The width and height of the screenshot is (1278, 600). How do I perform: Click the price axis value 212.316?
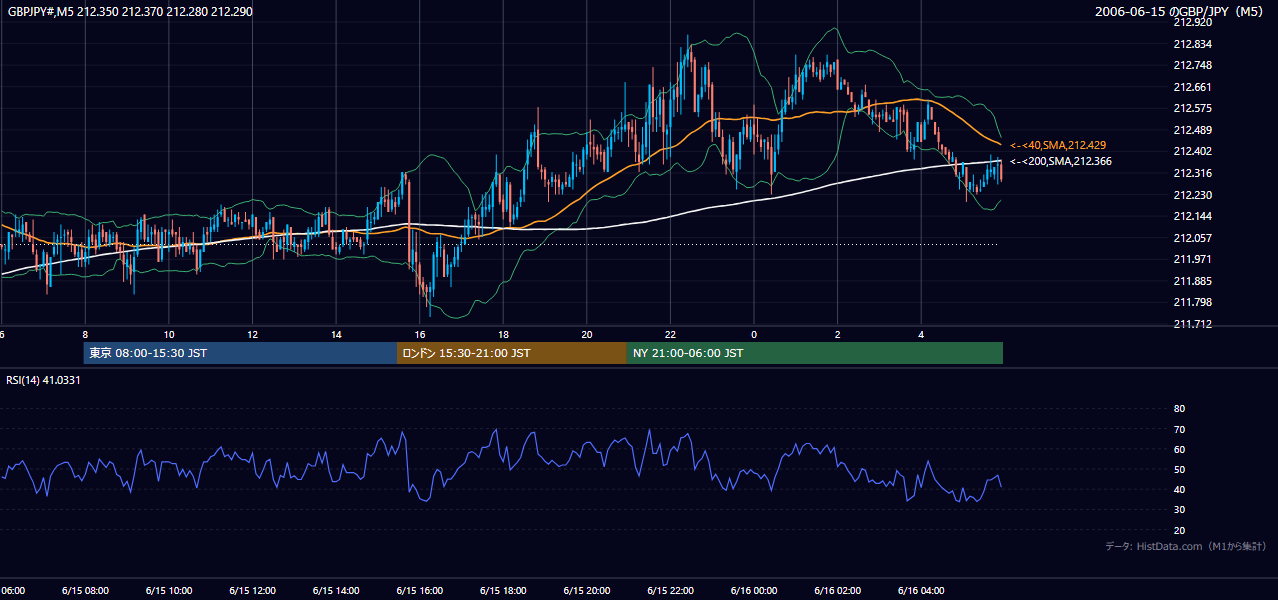click(1192, 173)
